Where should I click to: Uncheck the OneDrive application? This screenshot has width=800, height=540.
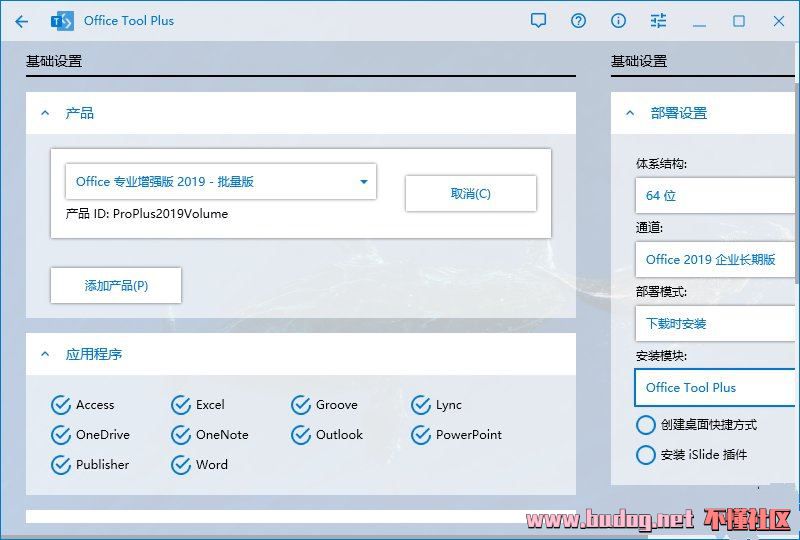click(x=91, y=435)
